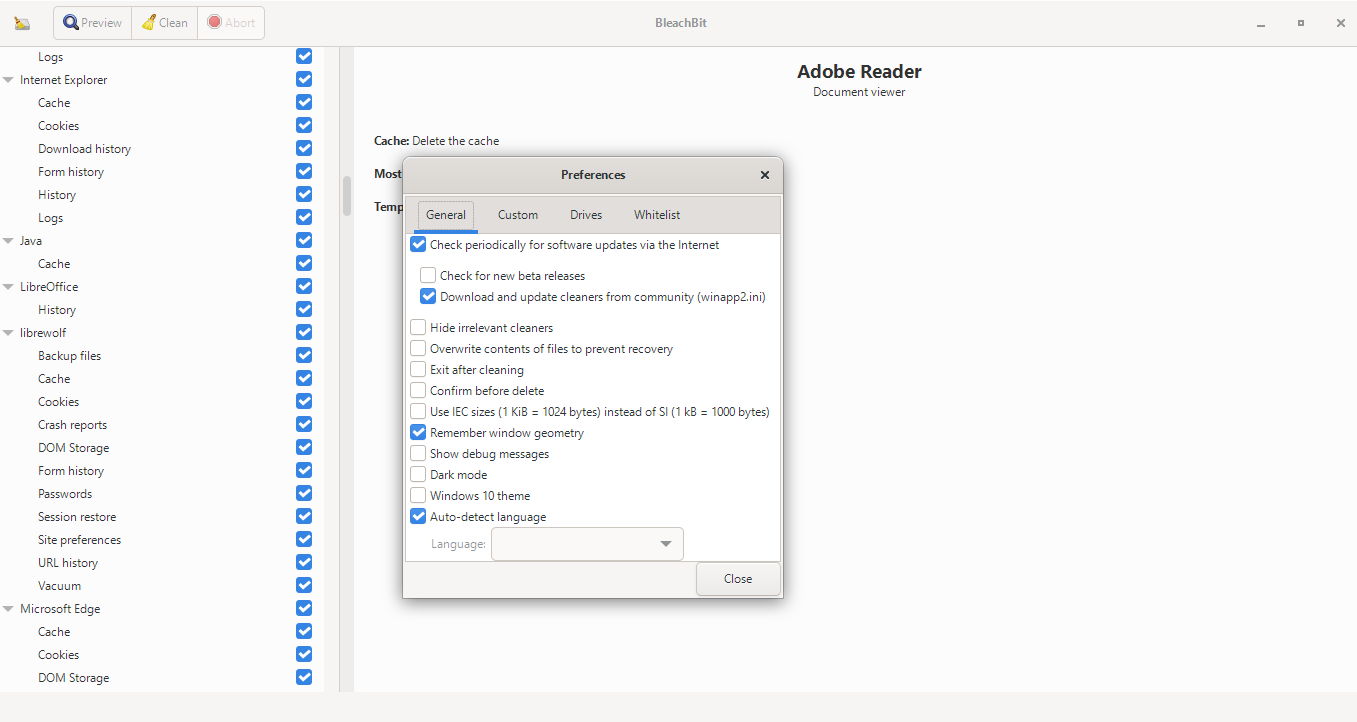The width and height of the screenshot is (1357, 722).
Task: Click the 'Cache: Delete the cache' description
Action: coord(436,141)
